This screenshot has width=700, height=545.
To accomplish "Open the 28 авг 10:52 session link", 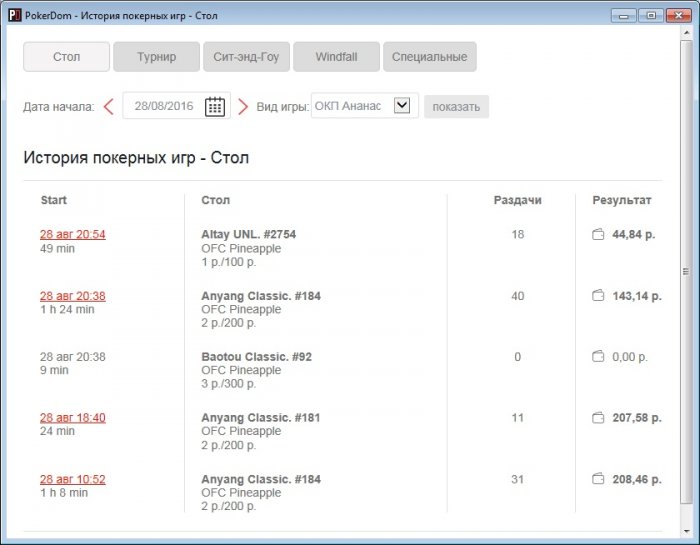I will click(72, 480).
